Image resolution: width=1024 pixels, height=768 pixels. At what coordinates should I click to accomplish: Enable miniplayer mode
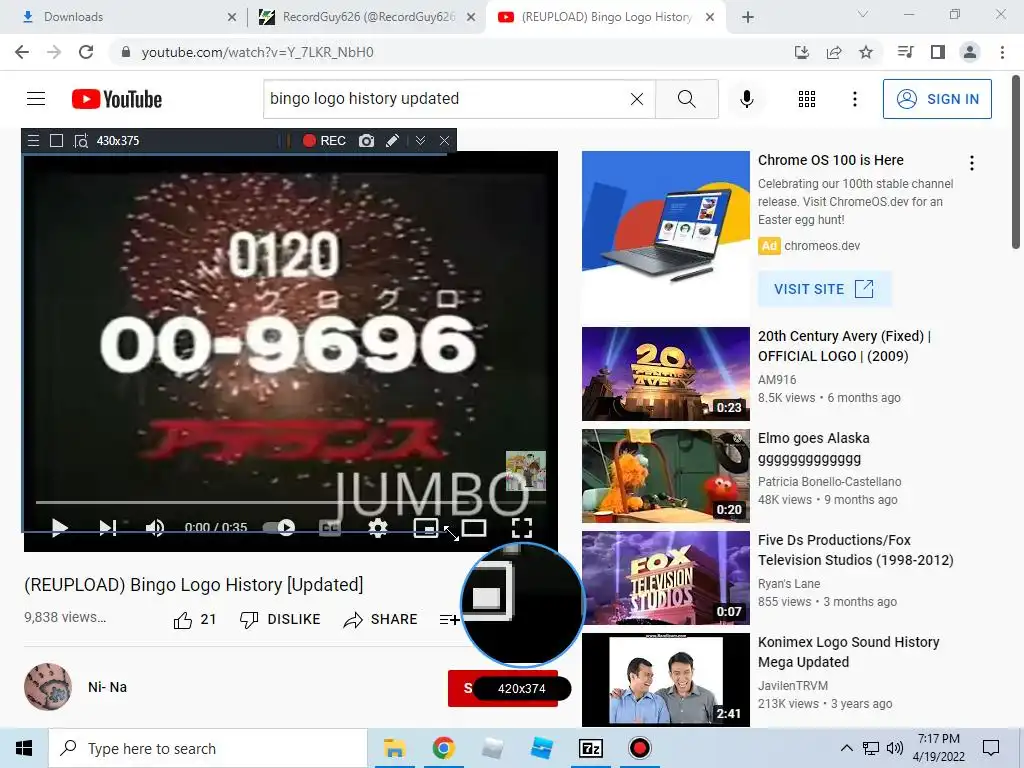tap(426, 528)
